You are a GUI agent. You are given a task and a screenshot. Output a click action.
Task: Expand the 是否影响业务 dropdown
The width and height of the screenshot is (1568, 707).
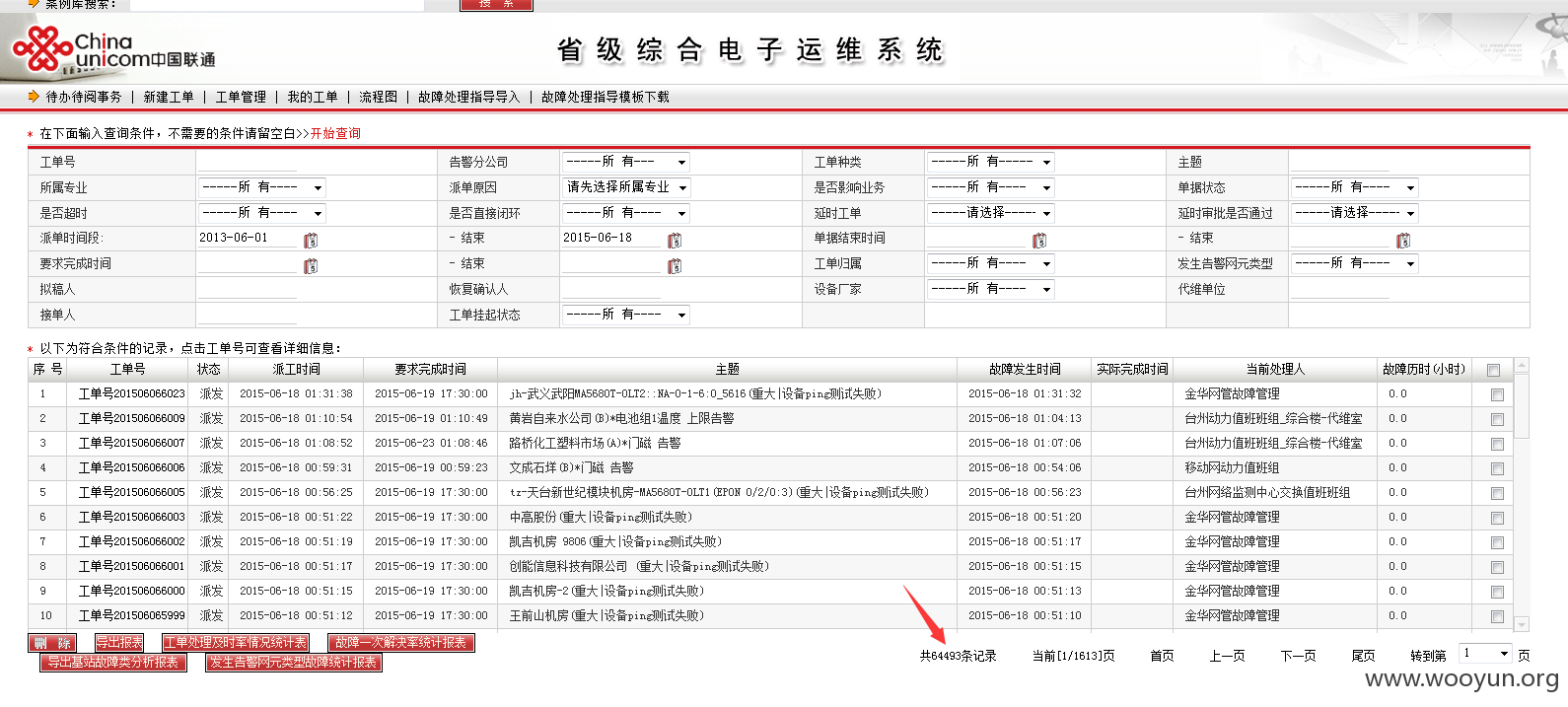[990, 187]
